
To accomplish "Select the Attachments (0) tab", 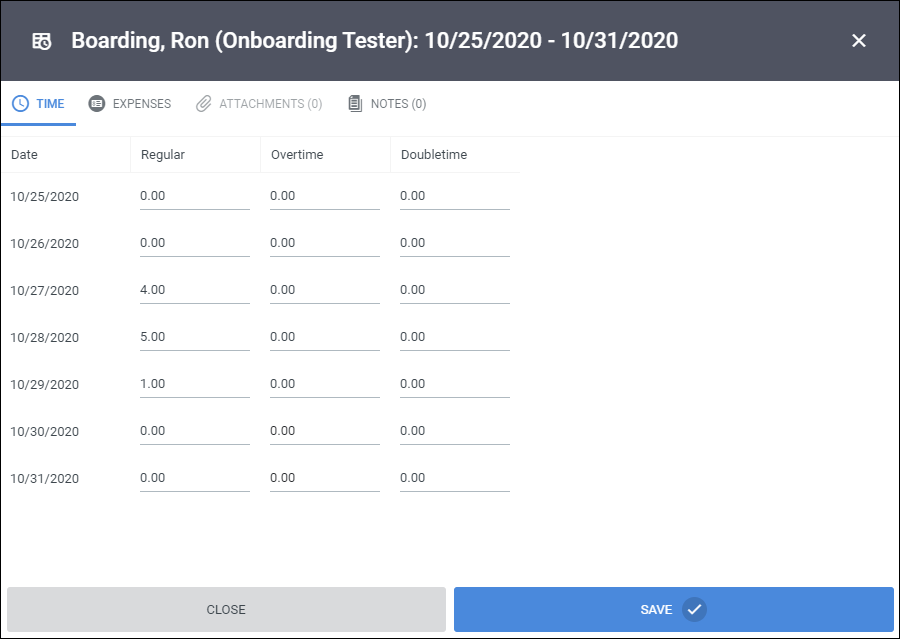I will [x=259, y=104].
